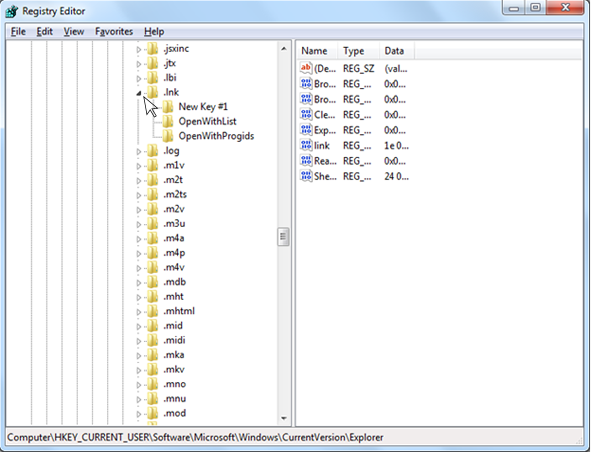Click the (Default) string value icon
This screenshot has width=591, height=452.
(x=306, y=68)
